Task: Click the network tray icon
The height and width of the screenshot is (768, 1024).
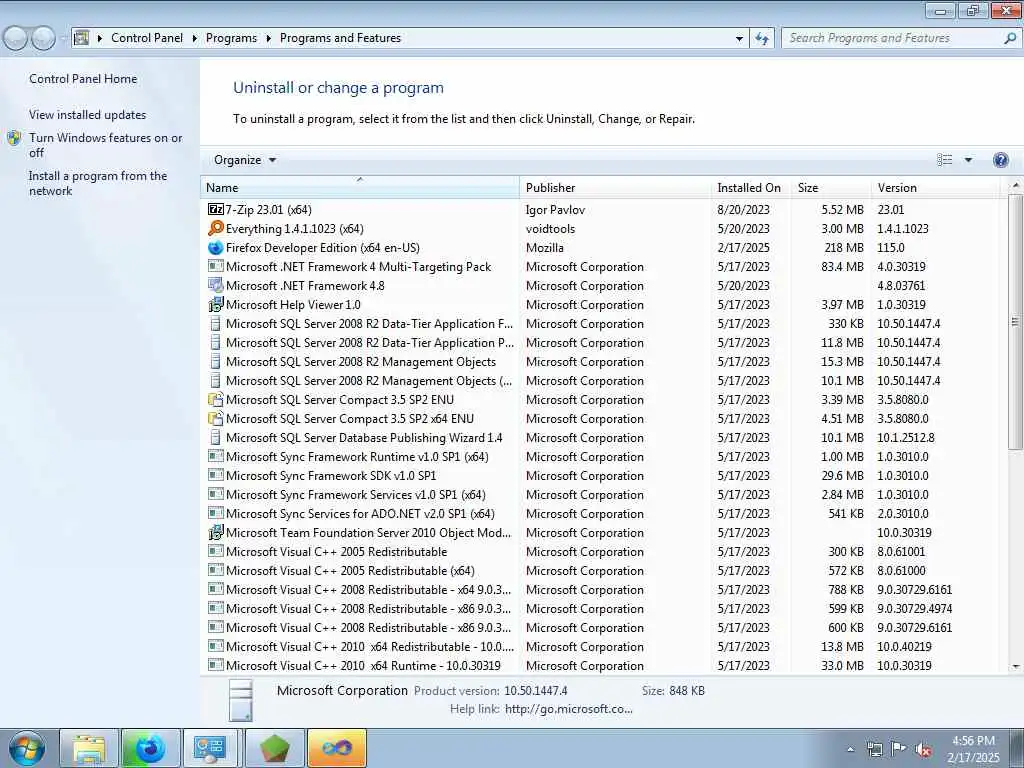Action: click(x=874, y=750)
